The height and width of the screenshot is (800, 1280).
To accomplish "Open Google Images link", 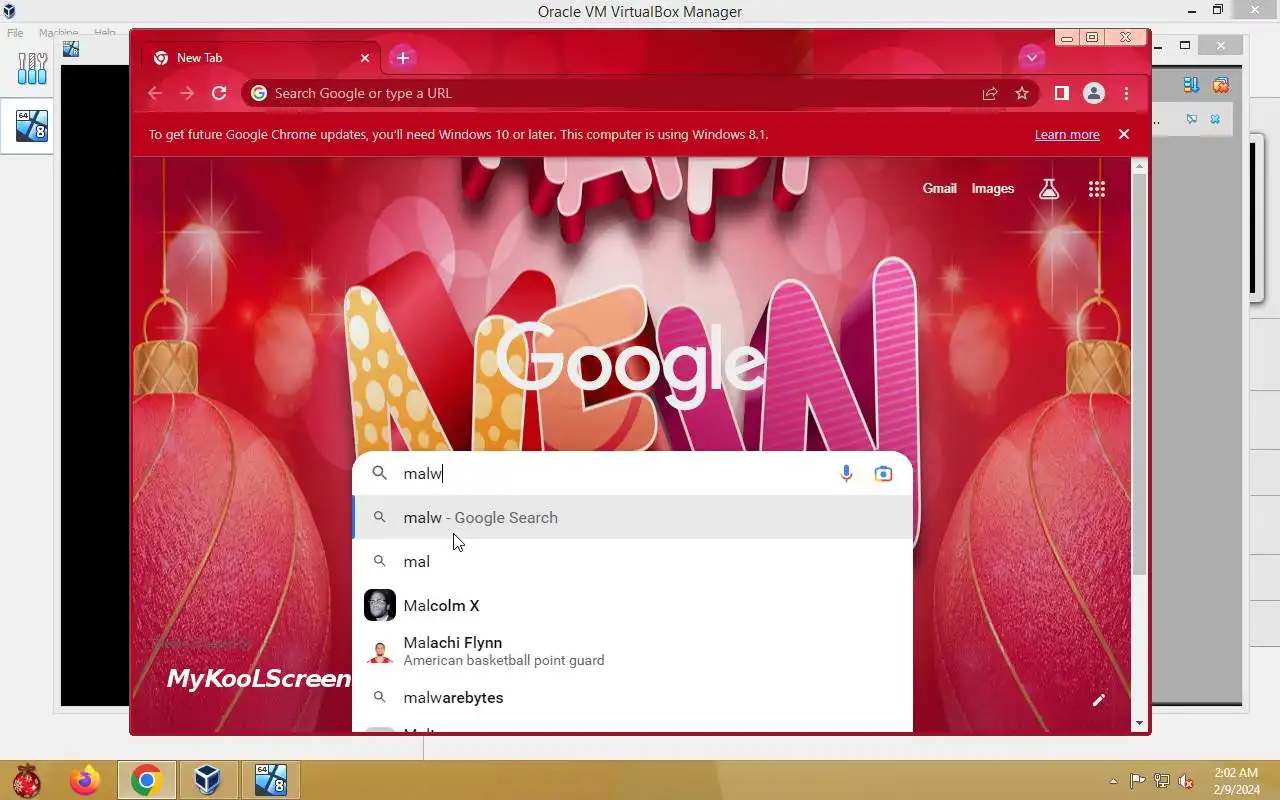I will click(x=993, y=188).
